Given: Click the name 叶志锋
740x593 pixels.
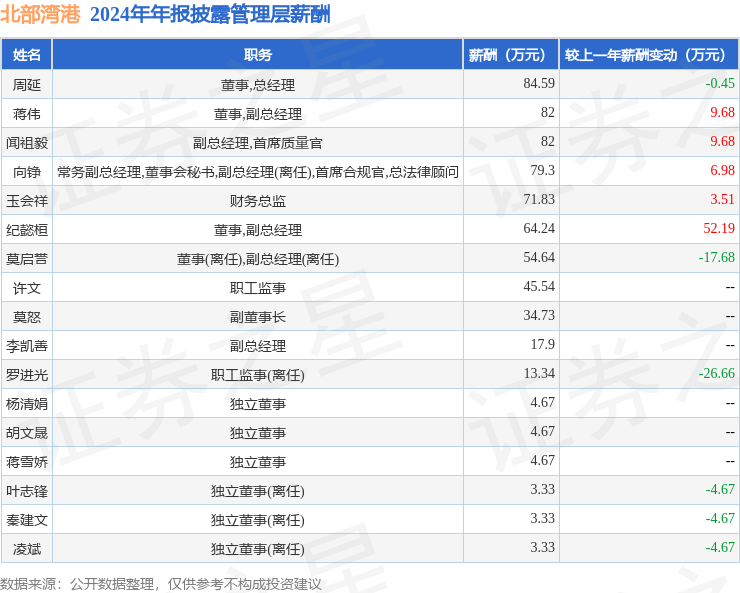Looking at the screenshot, I should click(x=27, y=491).
